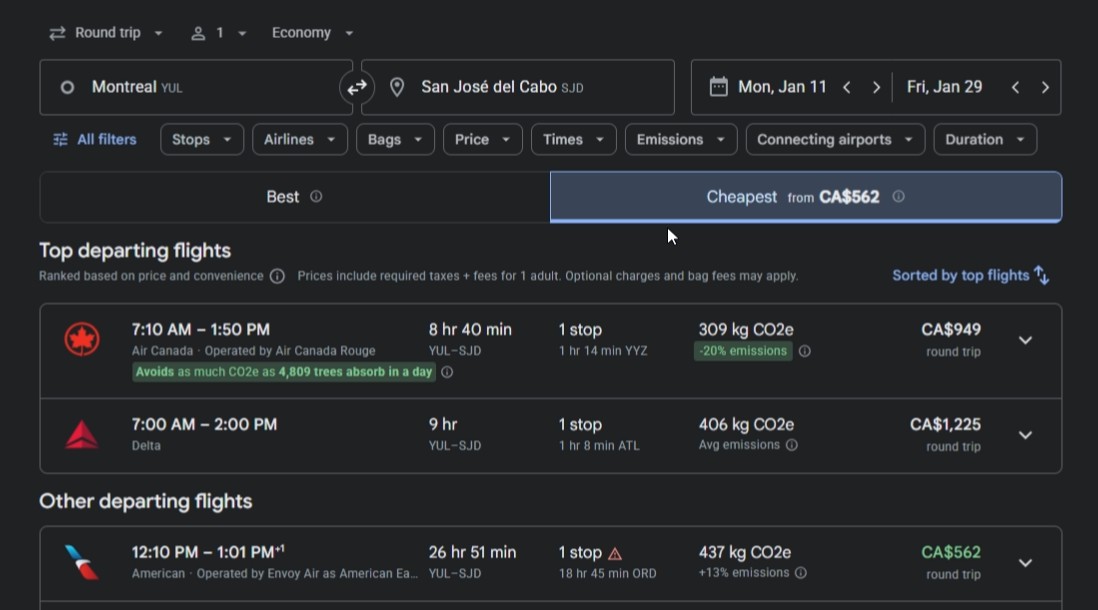Open the passenger count dropdown

click(219, 33)
